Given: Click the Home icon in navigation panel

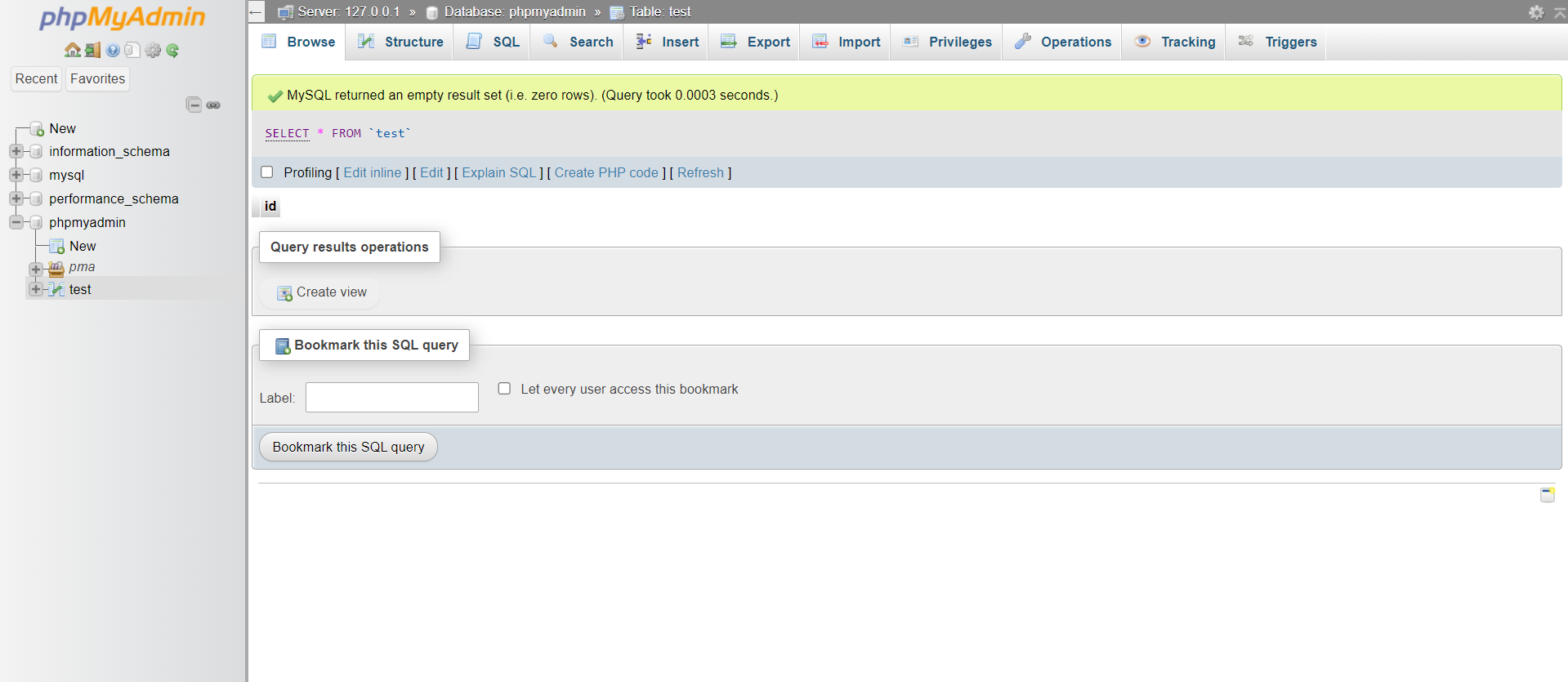Looking at the screenshot, I should click(x=73, y=50).
